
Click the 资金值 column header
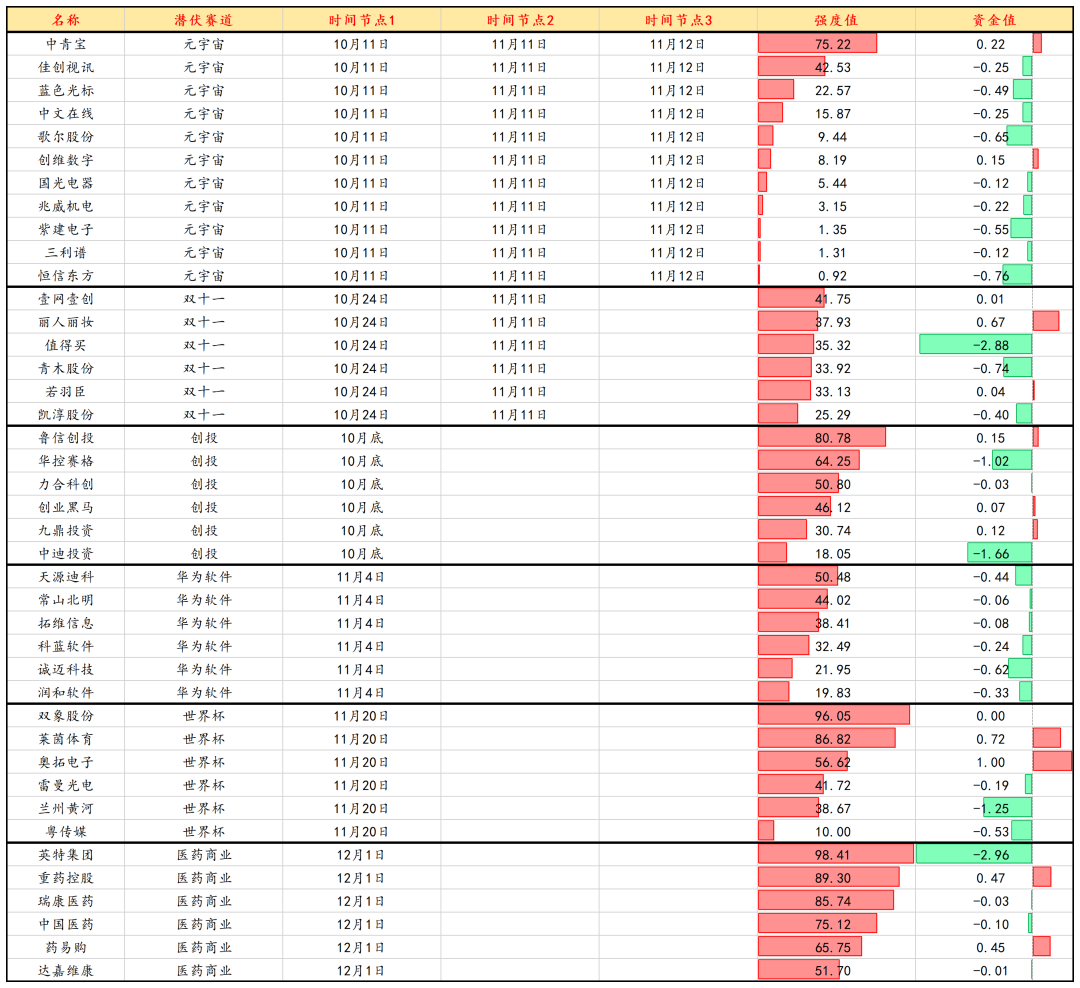point(994,20)
